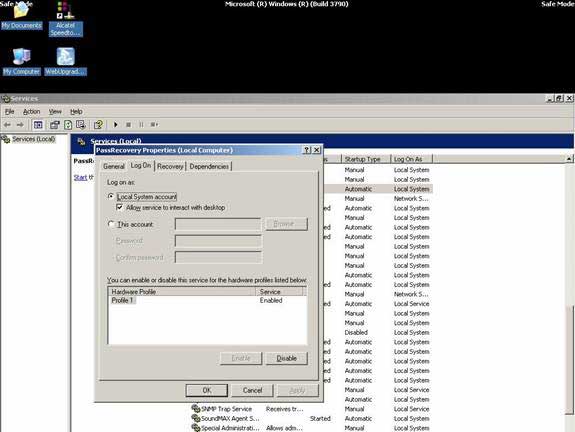575x432 pixels.
Task: Open the My Documents desktop icon
Action: [x=21, y=15]
